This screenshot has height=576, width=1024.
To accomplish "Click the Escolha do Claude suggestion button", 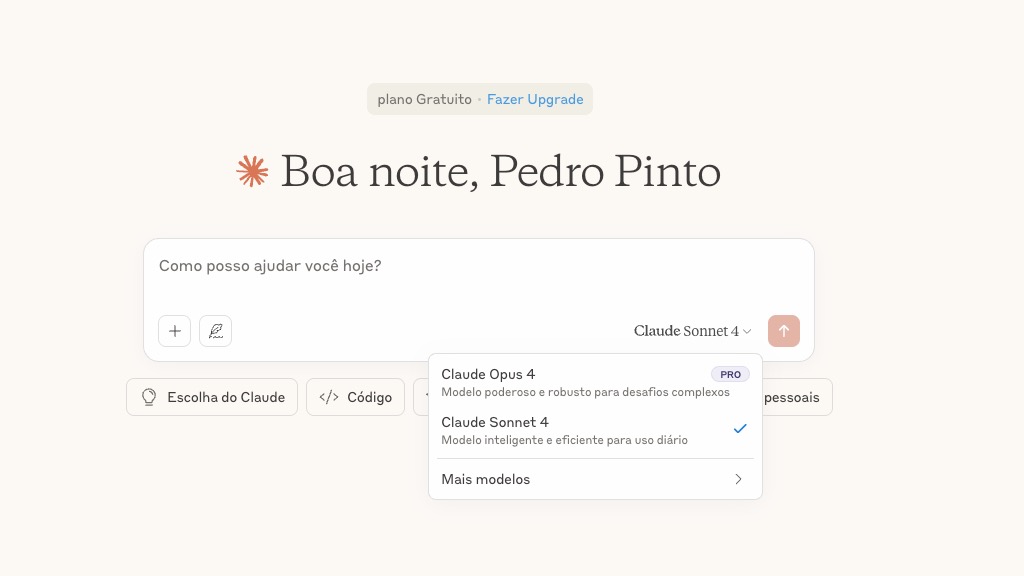I will [212, 397].
